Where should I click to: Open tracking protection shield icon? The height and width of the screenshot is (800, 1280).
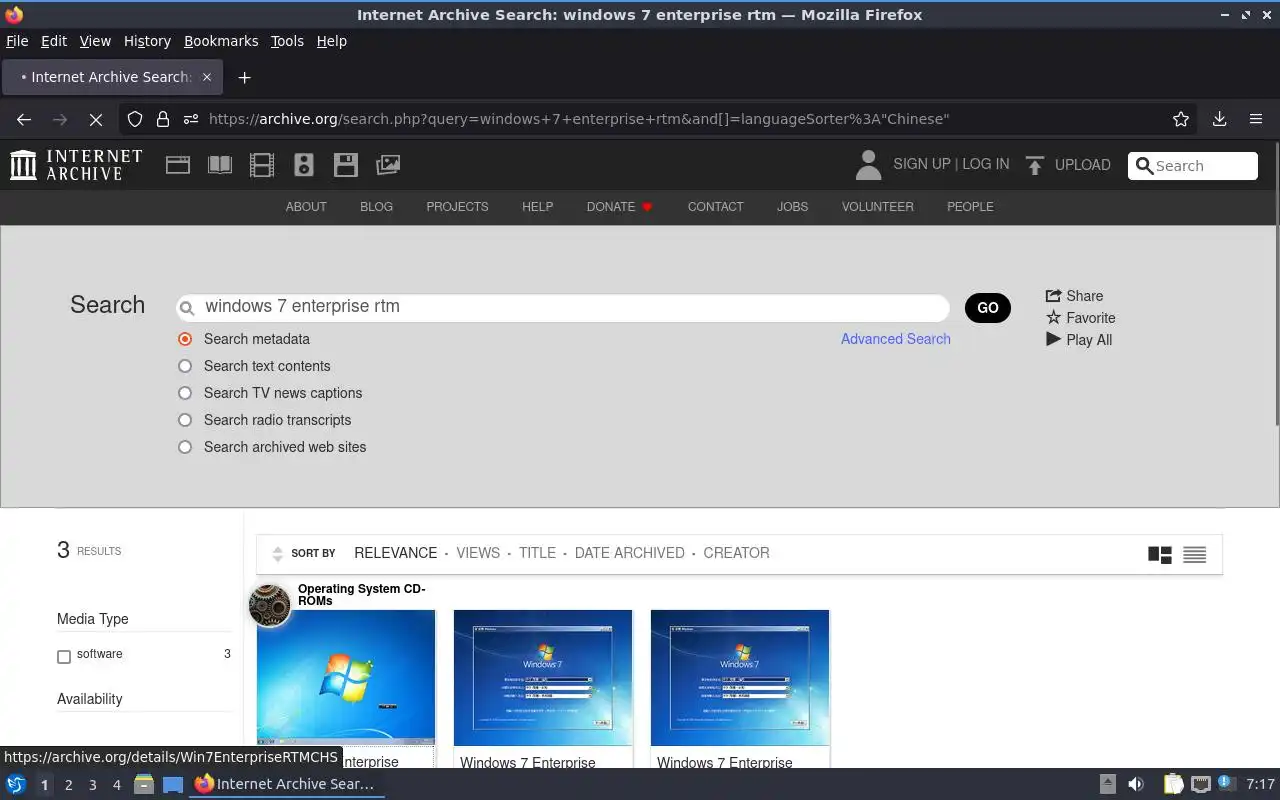[x=135, y=119]
